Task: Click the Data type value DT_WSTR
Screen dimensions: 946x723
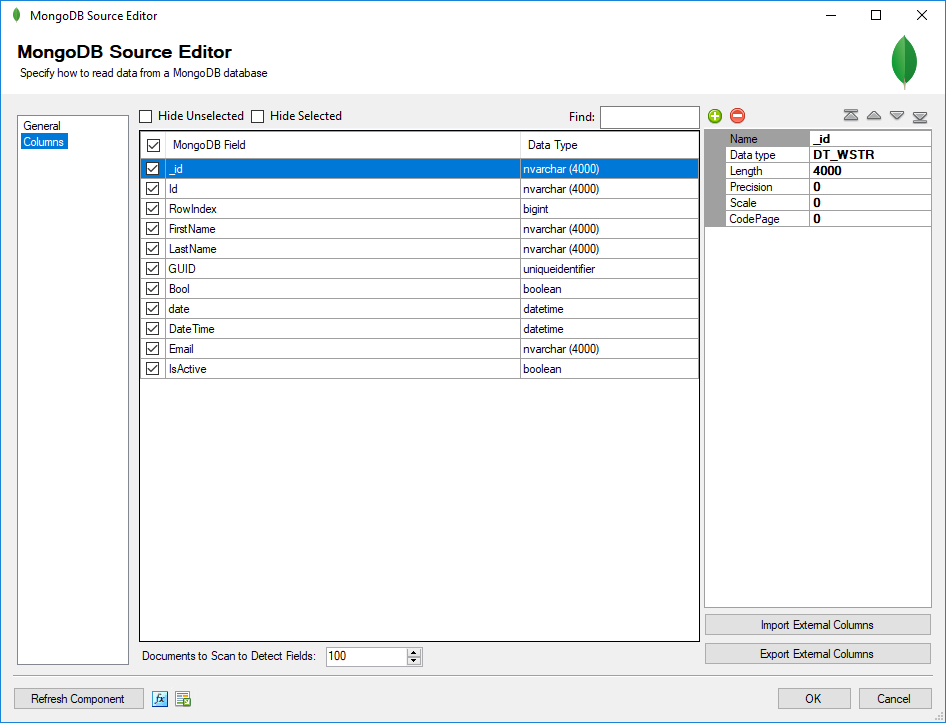Action: point(870,154)
